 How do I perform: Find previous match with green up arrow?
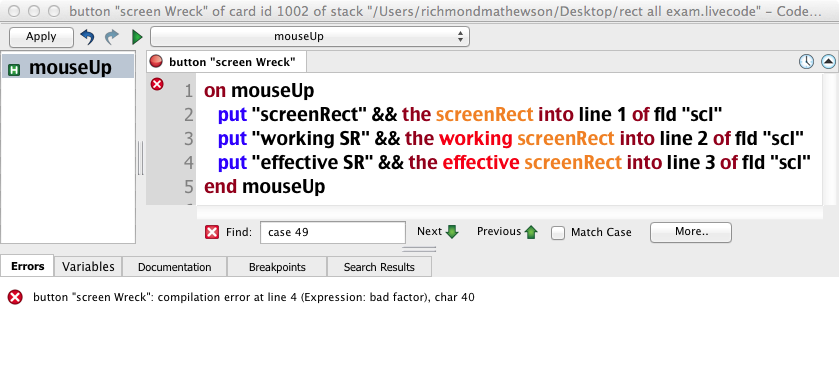point(531,232)
